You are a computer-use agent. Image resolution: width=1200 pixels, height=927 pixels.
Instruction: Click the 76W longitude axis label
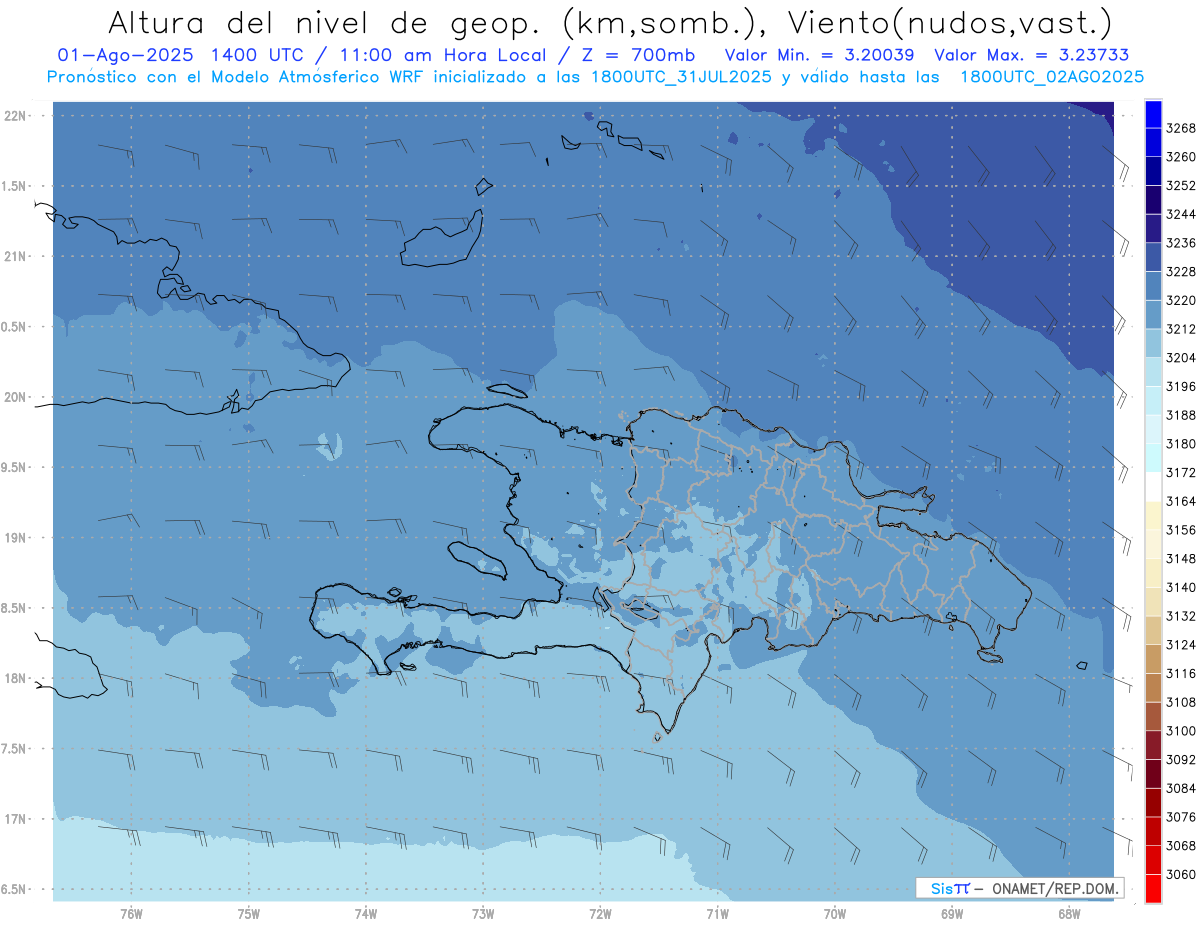point(131,914)
